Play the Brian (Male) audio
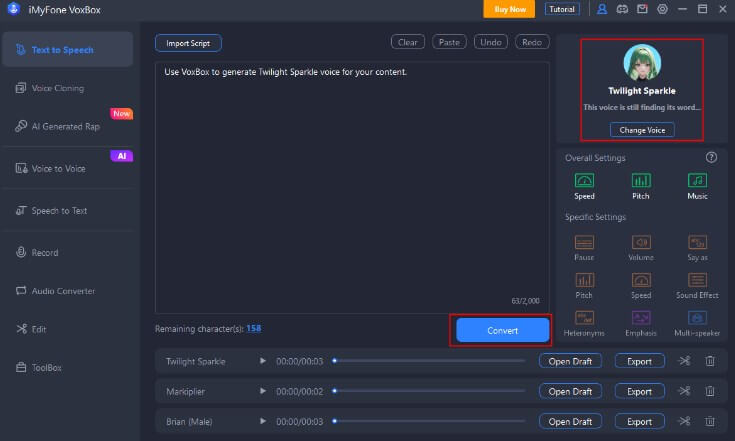735x441 pixels. [263, 421]
